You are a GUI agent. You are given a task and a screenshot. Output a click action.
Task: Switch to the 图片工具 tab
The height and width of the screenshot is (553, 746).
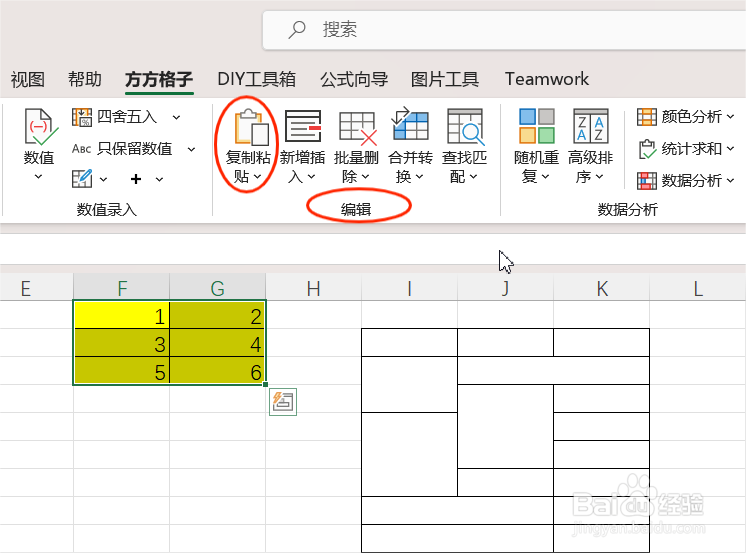[x=445, y=79]
